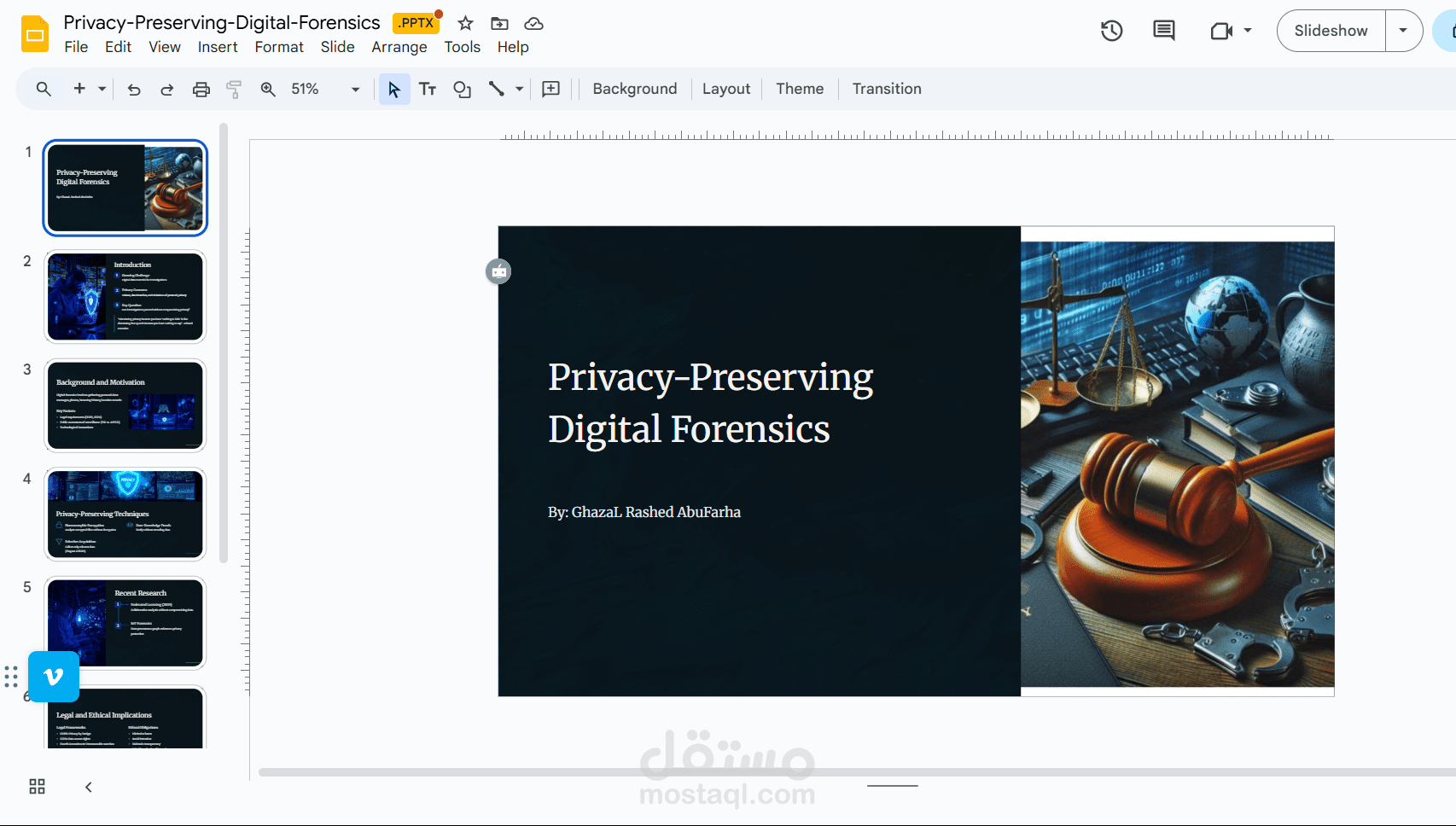Open the Insert menu
This screenshot has height=826, width=1456.
[218, 47]
